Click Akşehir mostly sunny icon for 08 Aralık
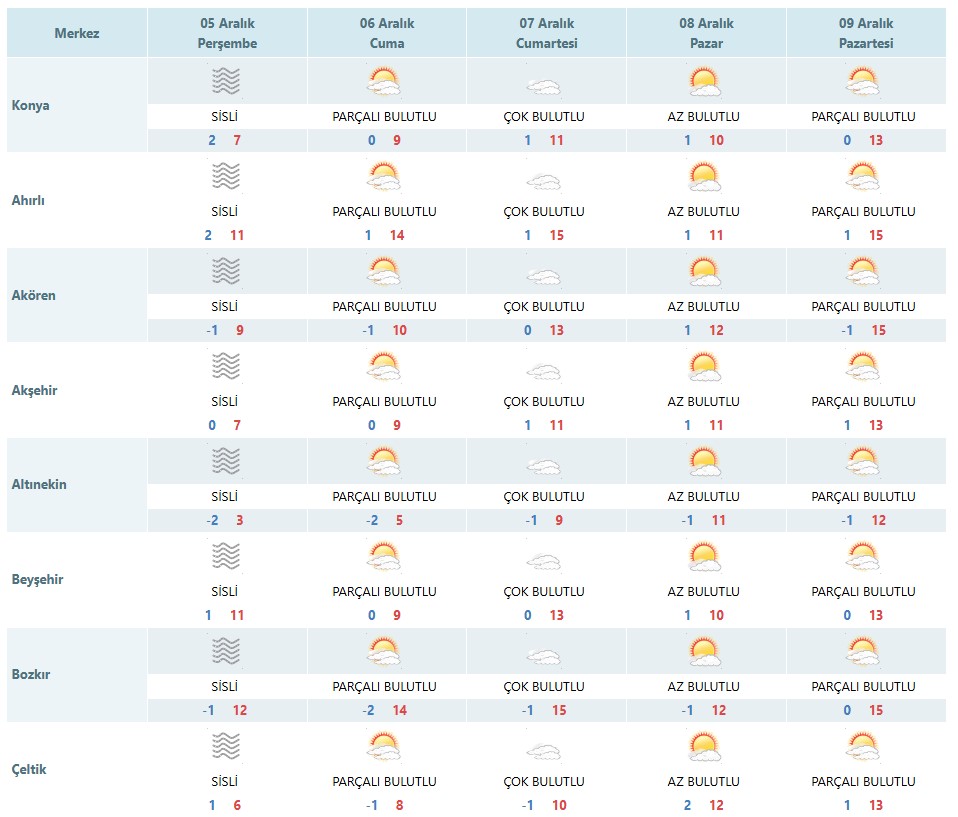Image resolution: width=958 pixels, height=817 pixels. 704,367
